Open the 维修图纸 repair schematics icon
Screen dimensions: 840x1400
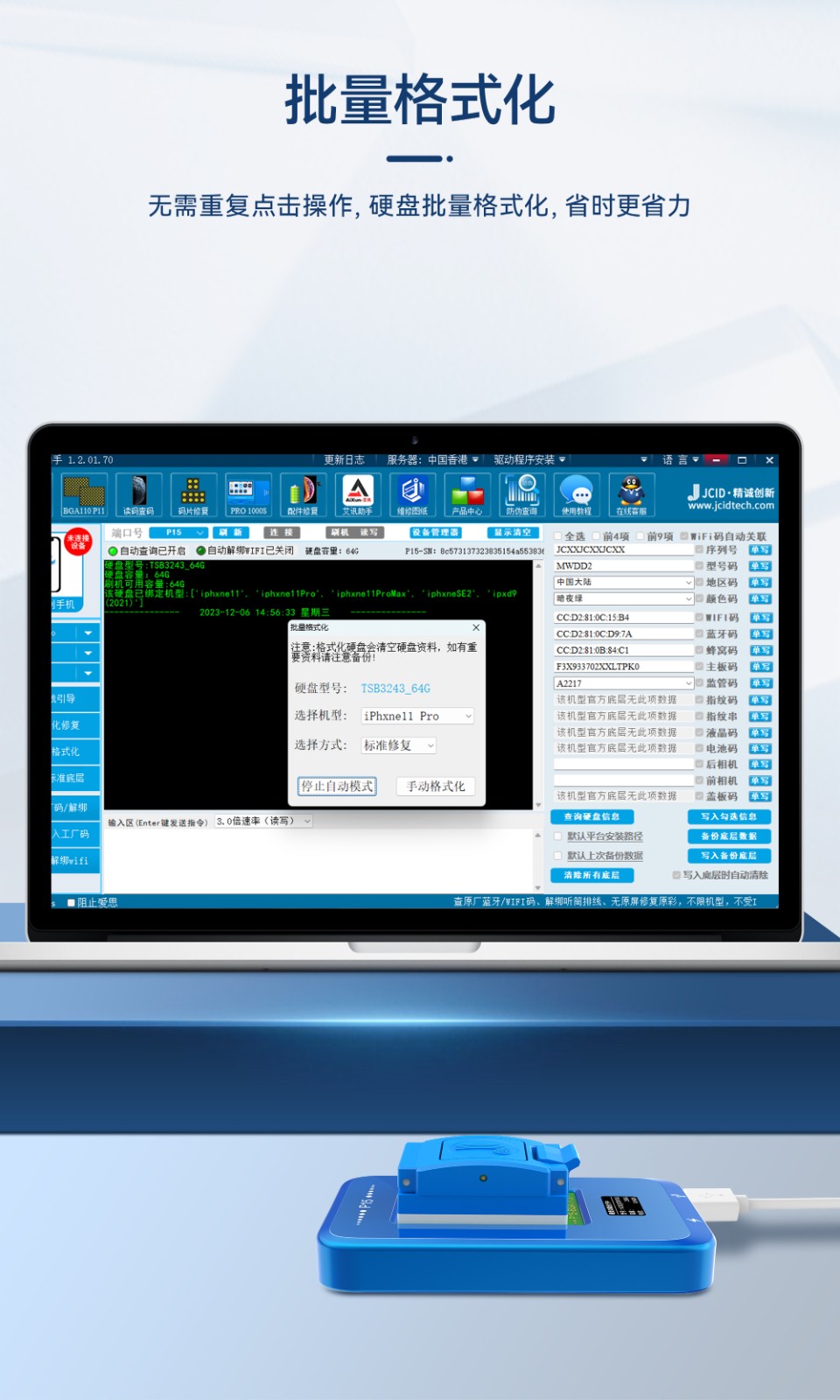coord(412,494)
